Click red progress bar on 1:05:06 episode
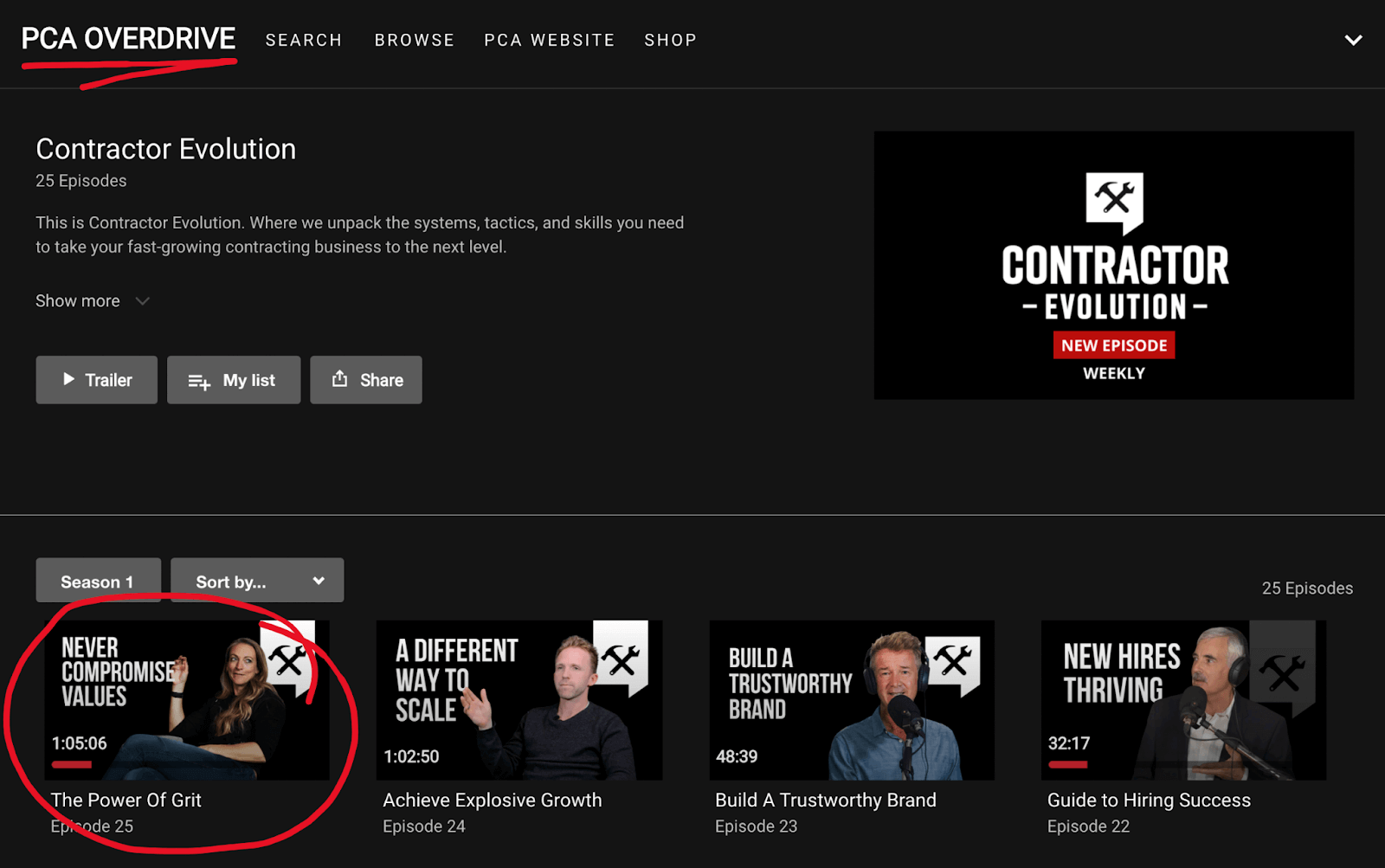This screenshot has width=1385, height=868. (x=72, y=764)
